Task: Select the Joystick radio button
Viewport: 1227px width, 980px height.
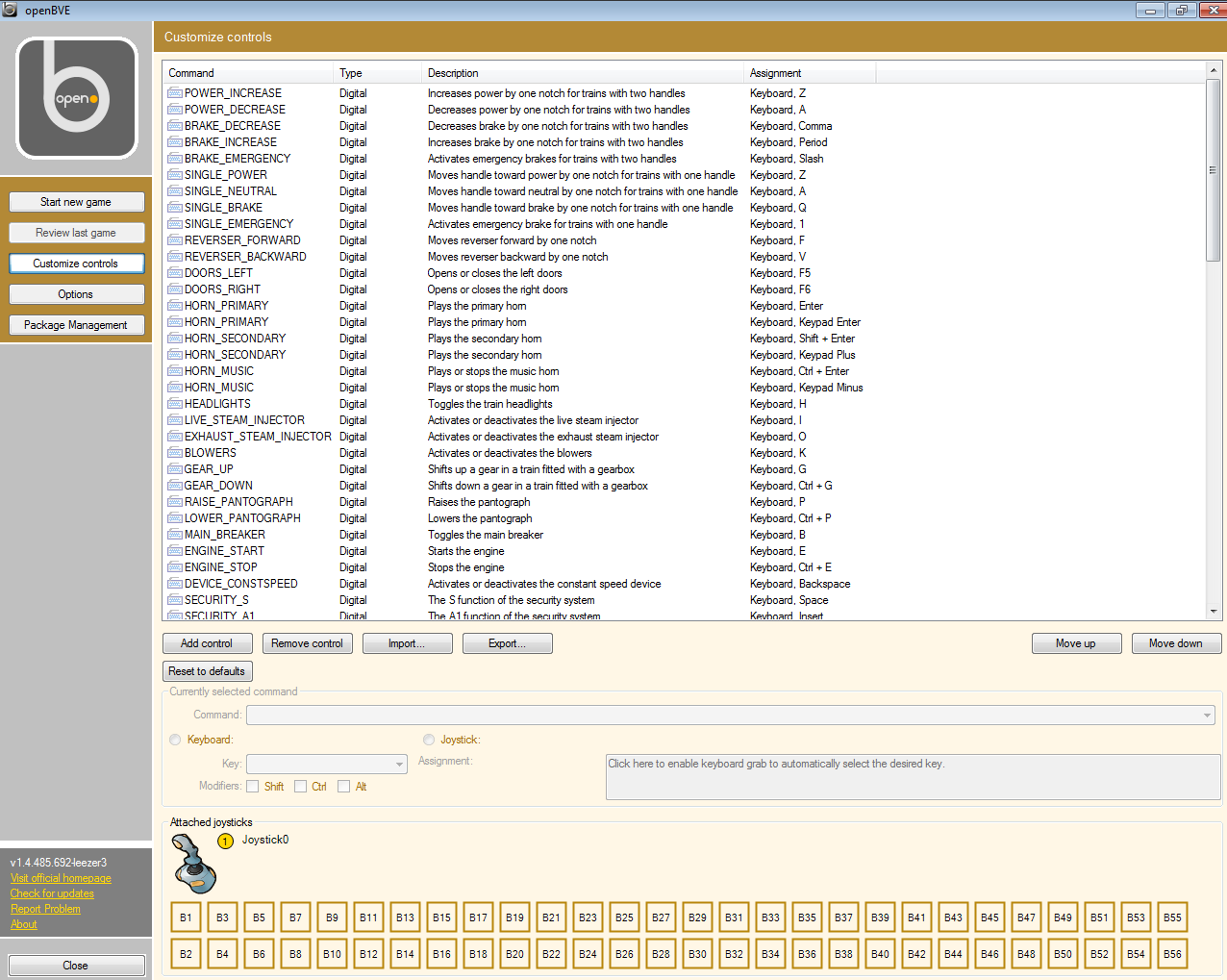Action: point(429,740)
